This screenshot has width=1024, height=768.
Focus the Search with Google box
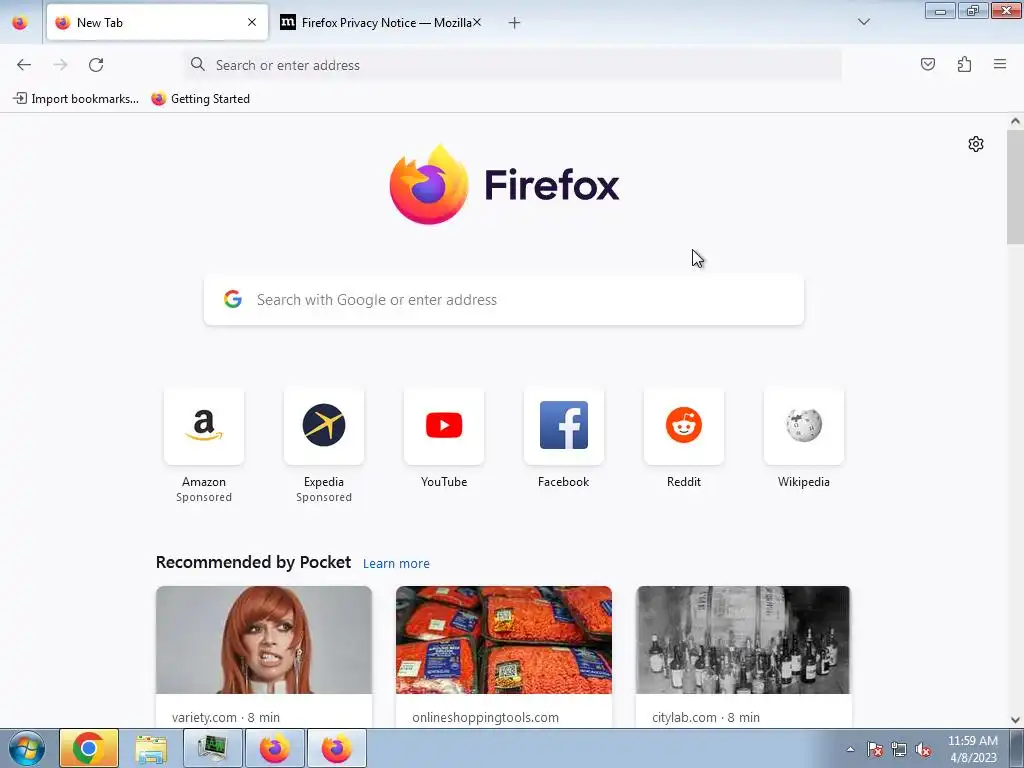[x=504, y=300]
